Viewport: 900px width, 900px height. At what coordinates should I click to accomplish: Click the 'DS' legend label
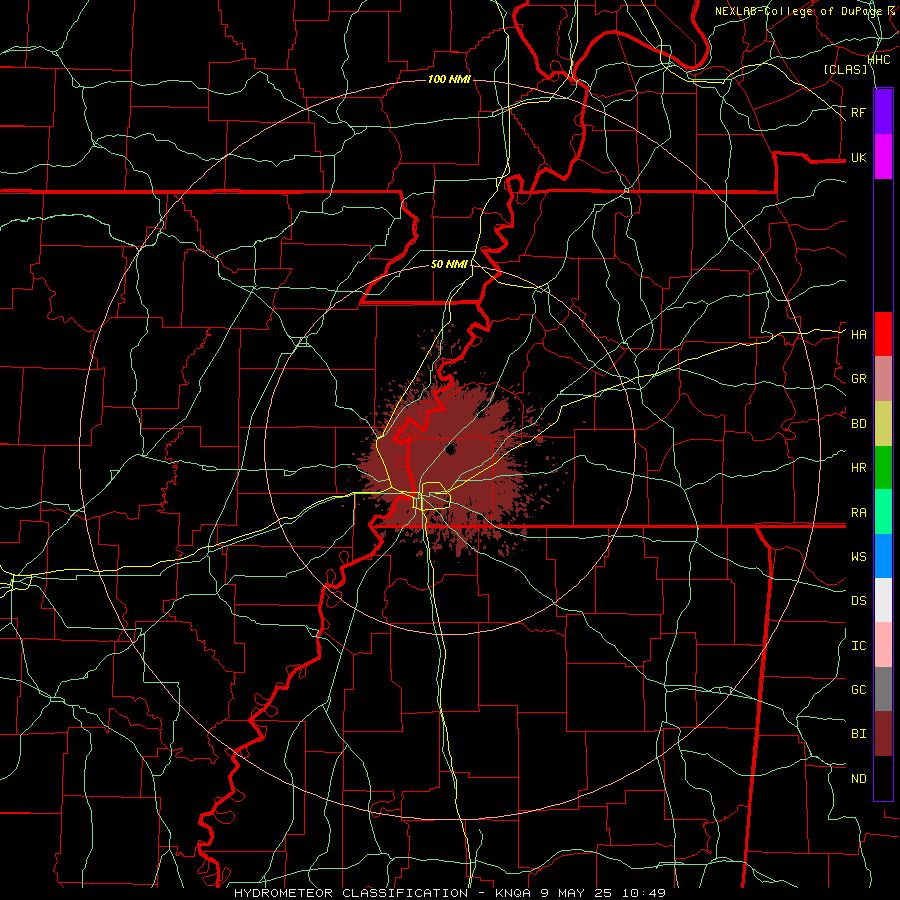click(x=858, y=601)
